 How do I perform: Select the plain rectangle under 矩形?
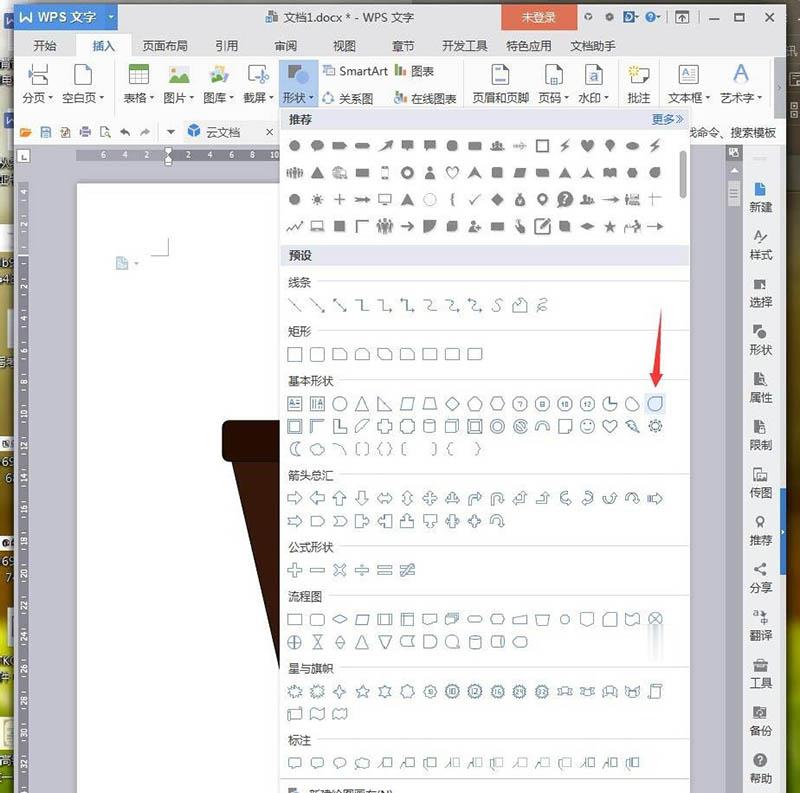pyautogui.click(x=295, y=354)
